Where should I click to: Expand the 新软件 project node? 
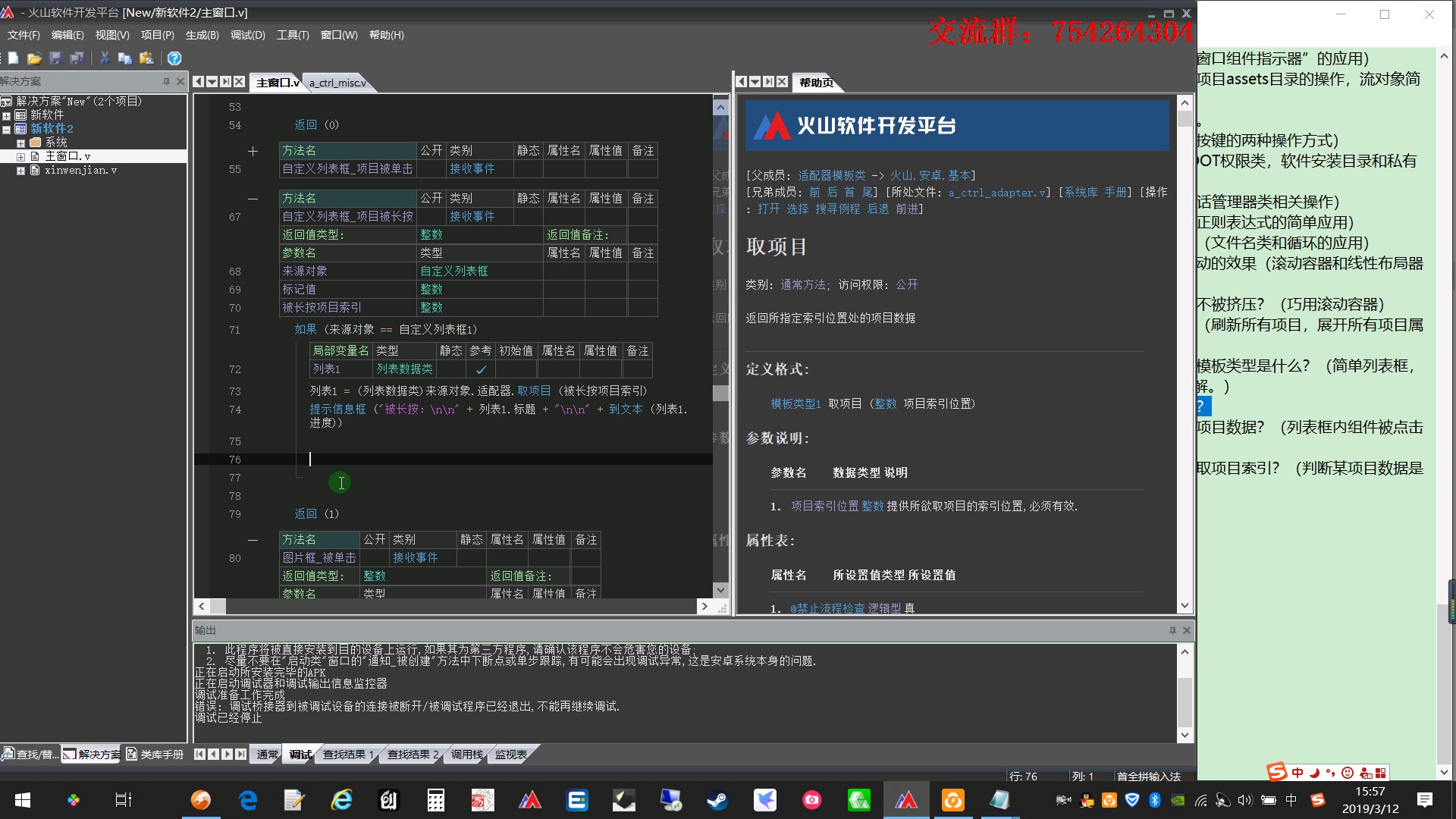pyautogui.click(x=7, y=115)
